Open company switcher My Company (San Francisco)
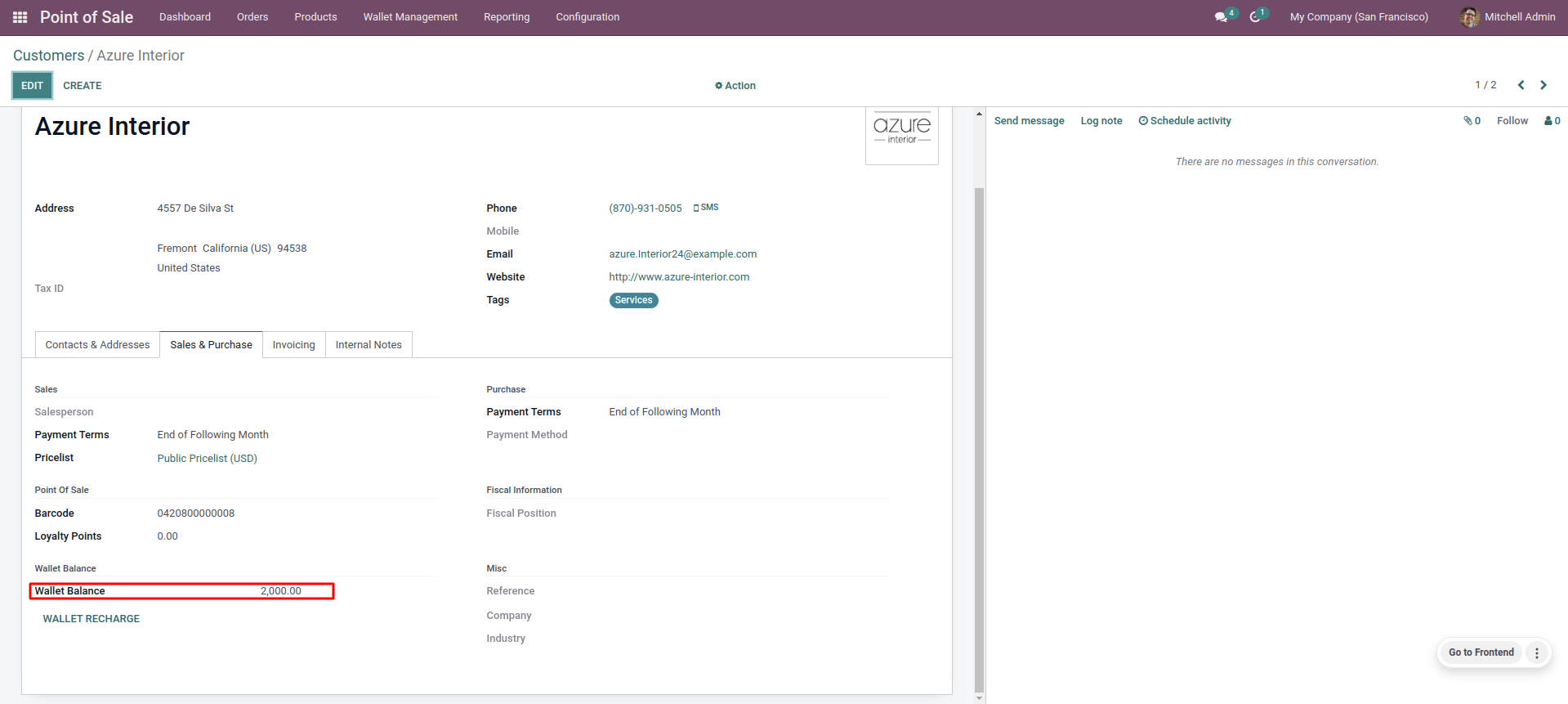1568x704 pixels. (x=1359, y=17)
